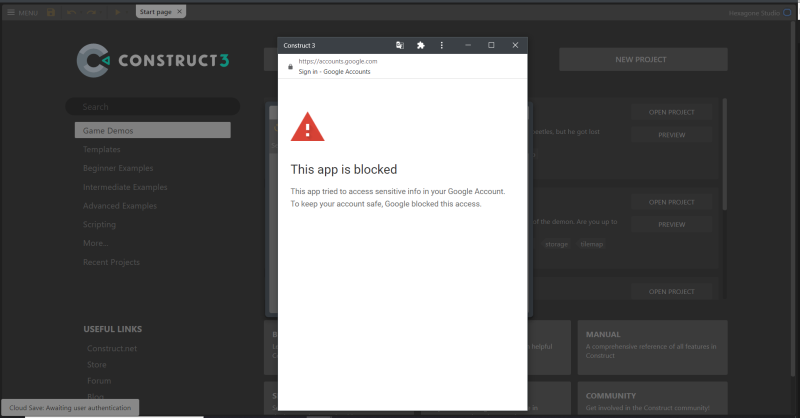Click the NEW PROJECT button
The width and height of the screenshot is (800, 418).
[643, 60]
